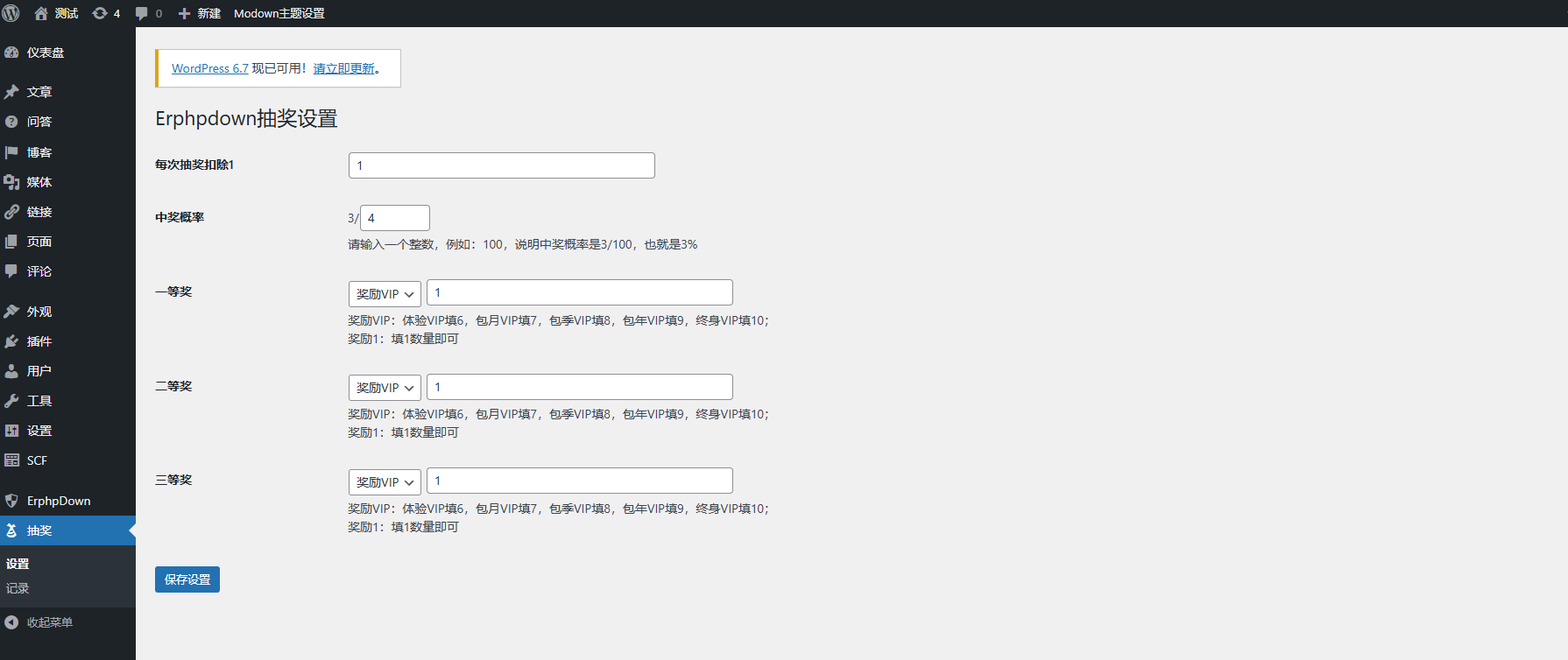Screen dimensions: 1568x660
Task: Click the SCF grid icon
Action: (11, 460)
